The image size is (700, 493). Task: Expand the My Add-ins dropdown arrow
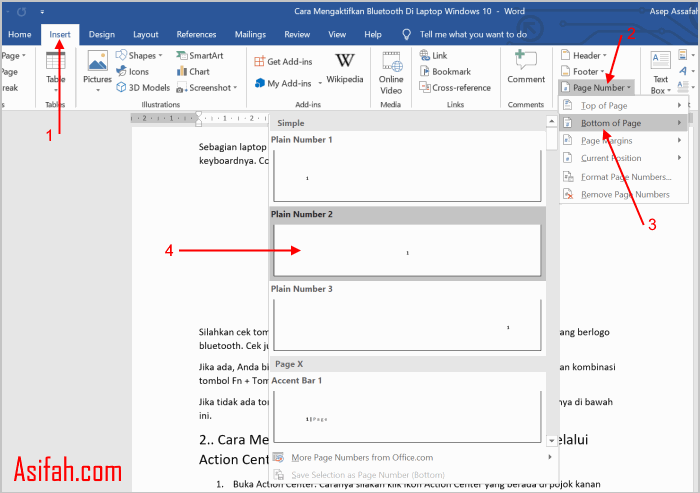coord(320,84)
